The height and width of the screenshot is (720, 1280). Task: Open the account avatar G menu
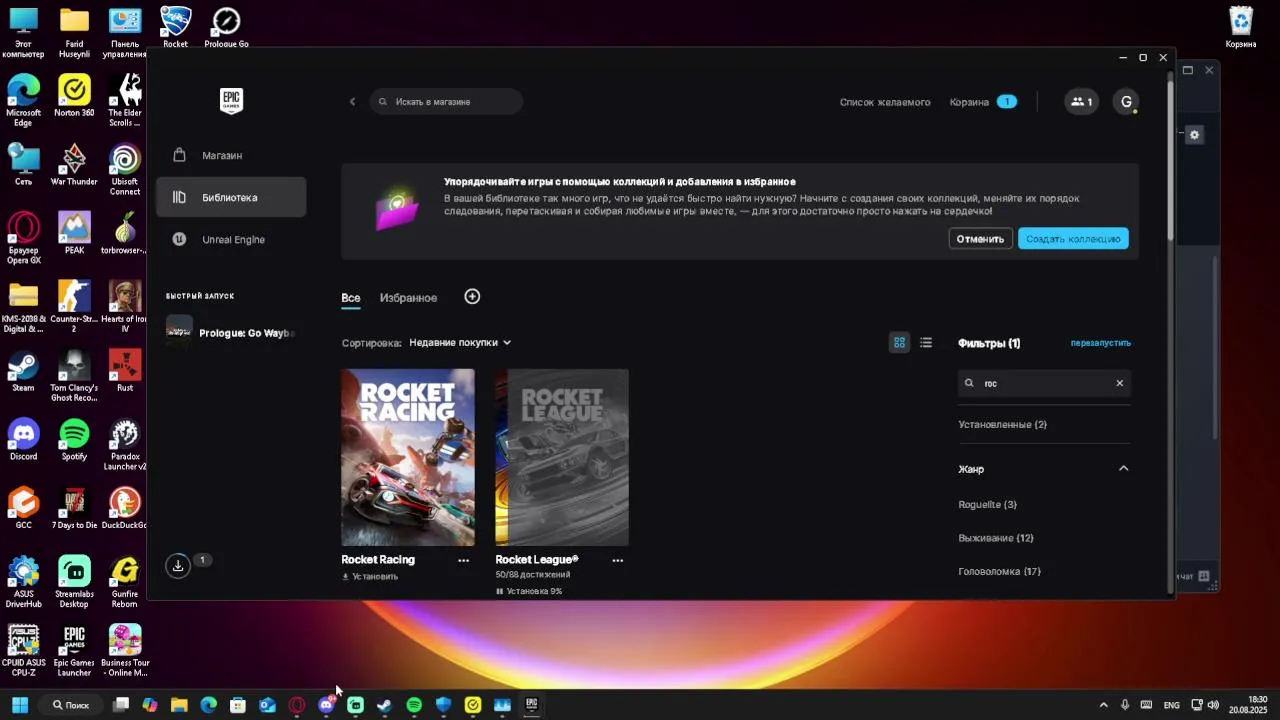click(x=1127, y=102)
